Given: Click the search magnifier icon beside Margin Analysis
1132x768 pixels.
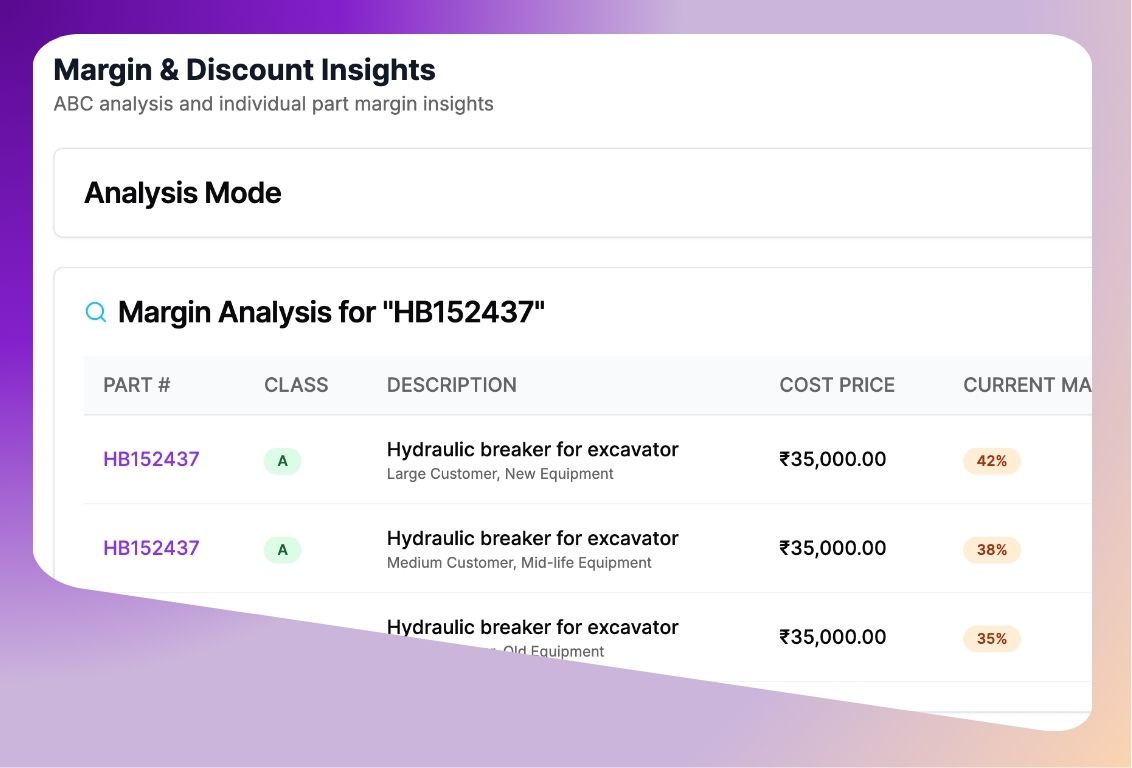Looking at the screenshot, I should click(x=96, y=313).
